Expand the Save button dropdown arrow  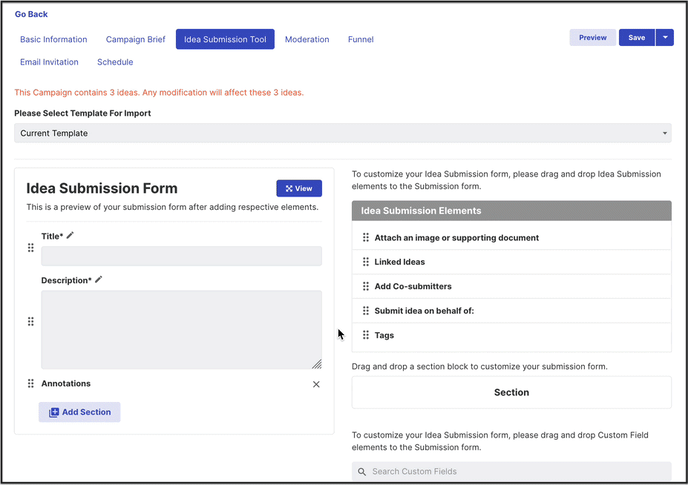(664, 38)
